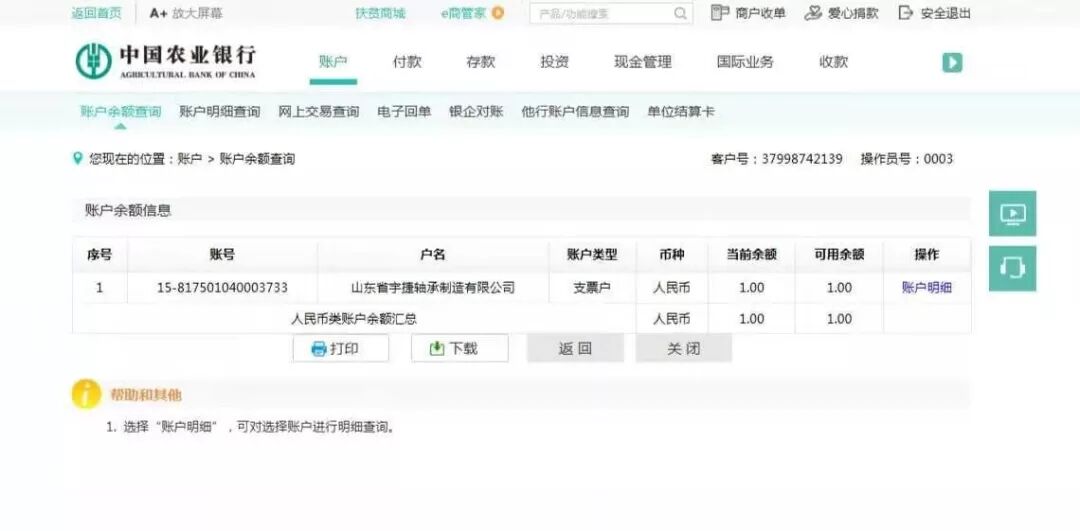1080x531 pixels.
Task: Click the 打印 print button
Action: 340,348
